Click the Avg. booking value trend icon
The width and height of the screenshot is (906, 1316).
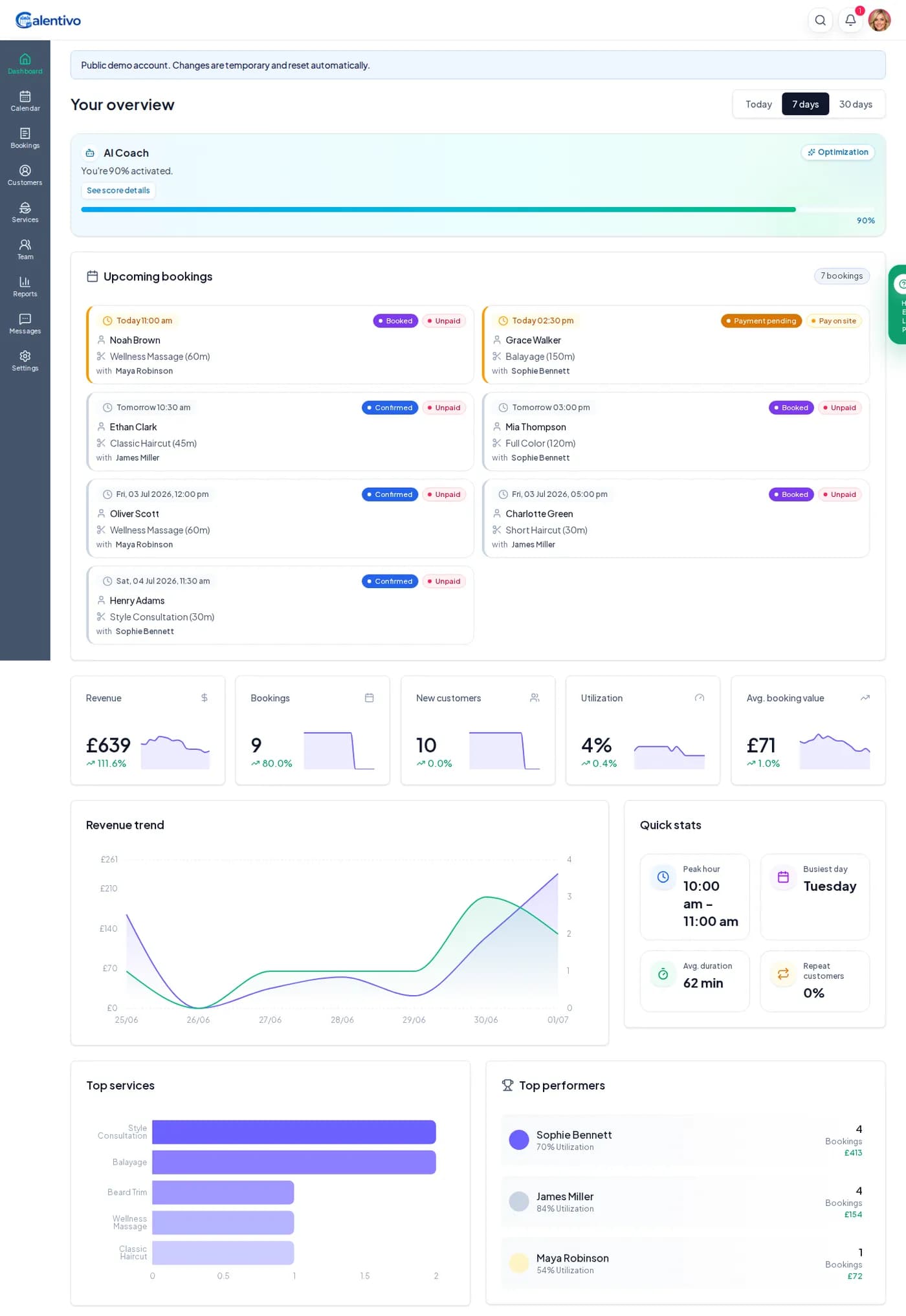tap(865, 697)
